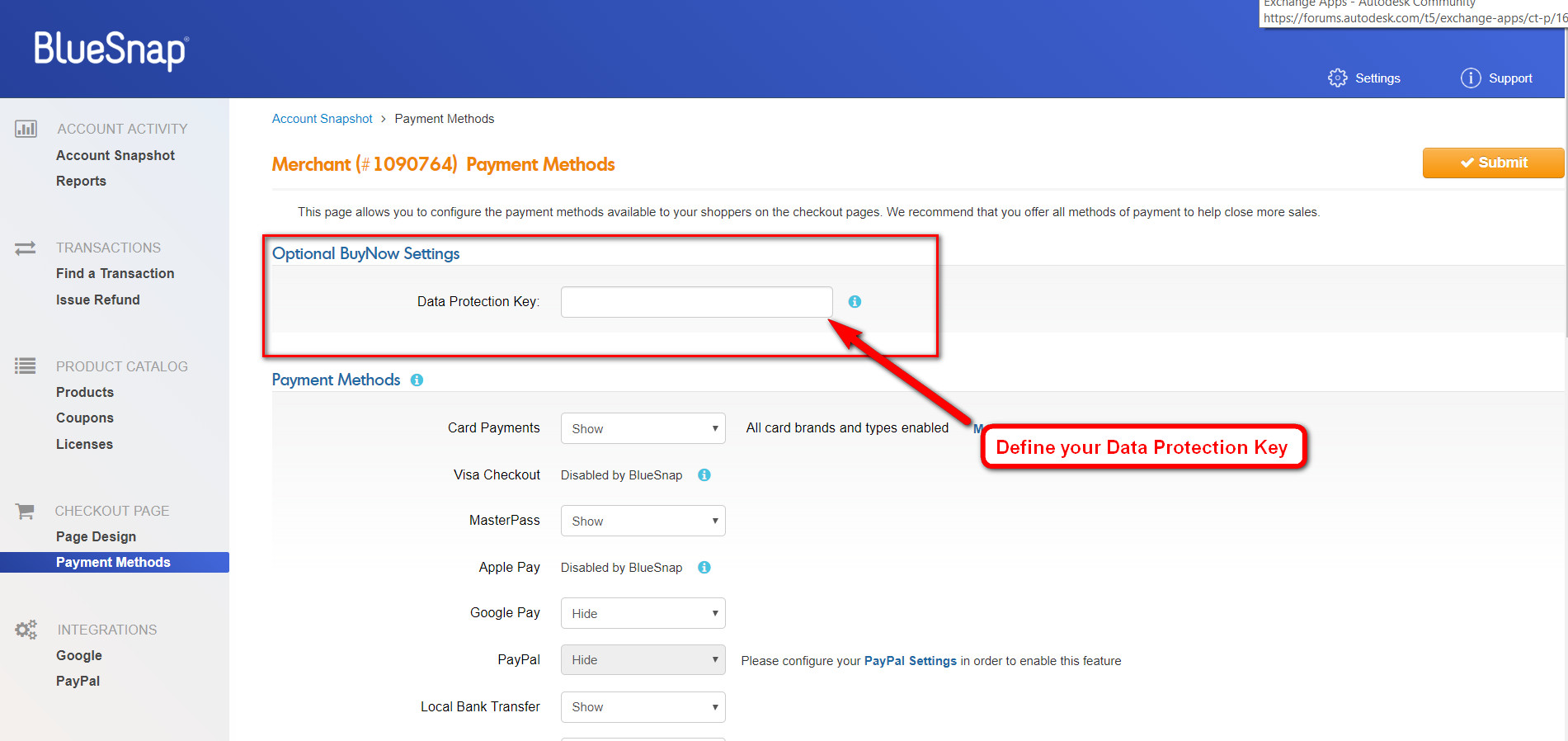Click the Settings link in header
This screenshot has height=741, width=1568.
[x=1377, y=78]
